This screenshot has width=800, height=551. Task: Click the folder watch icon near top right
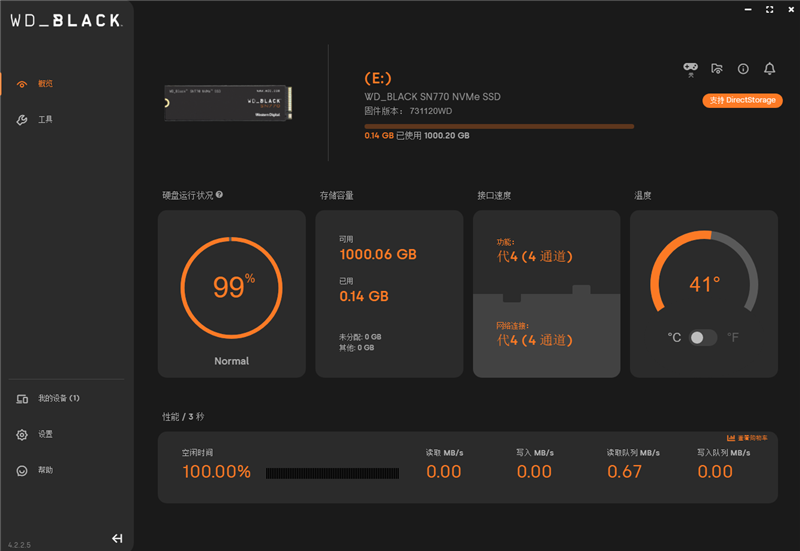coord(717,68)
